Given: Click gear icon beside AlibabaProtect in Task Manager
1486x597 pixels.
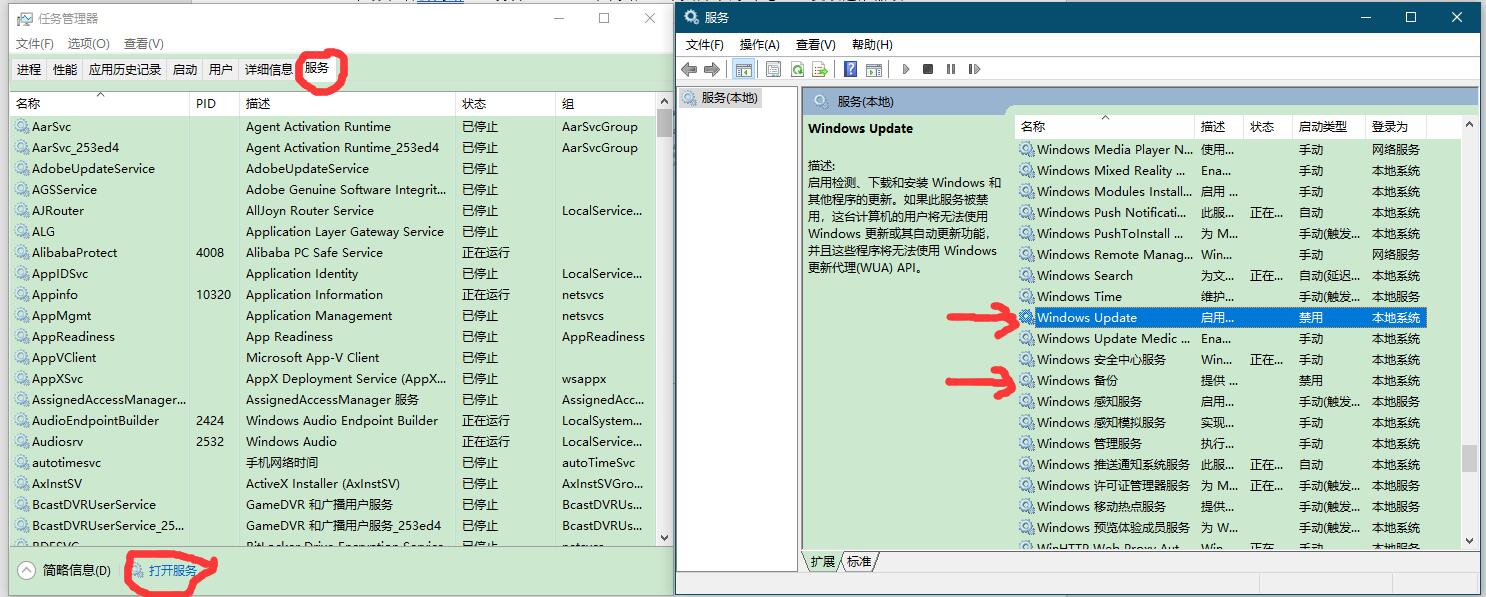Looking at the screenshot, I should point(21,252).
